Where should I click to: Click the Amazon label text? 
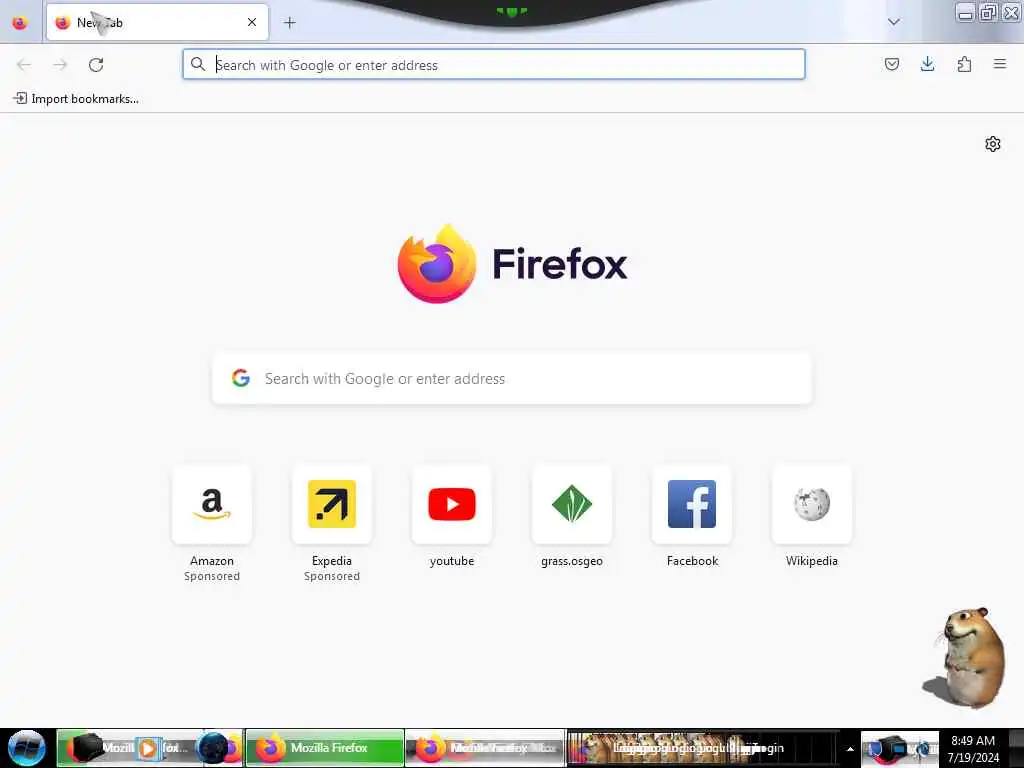[212, 561]
